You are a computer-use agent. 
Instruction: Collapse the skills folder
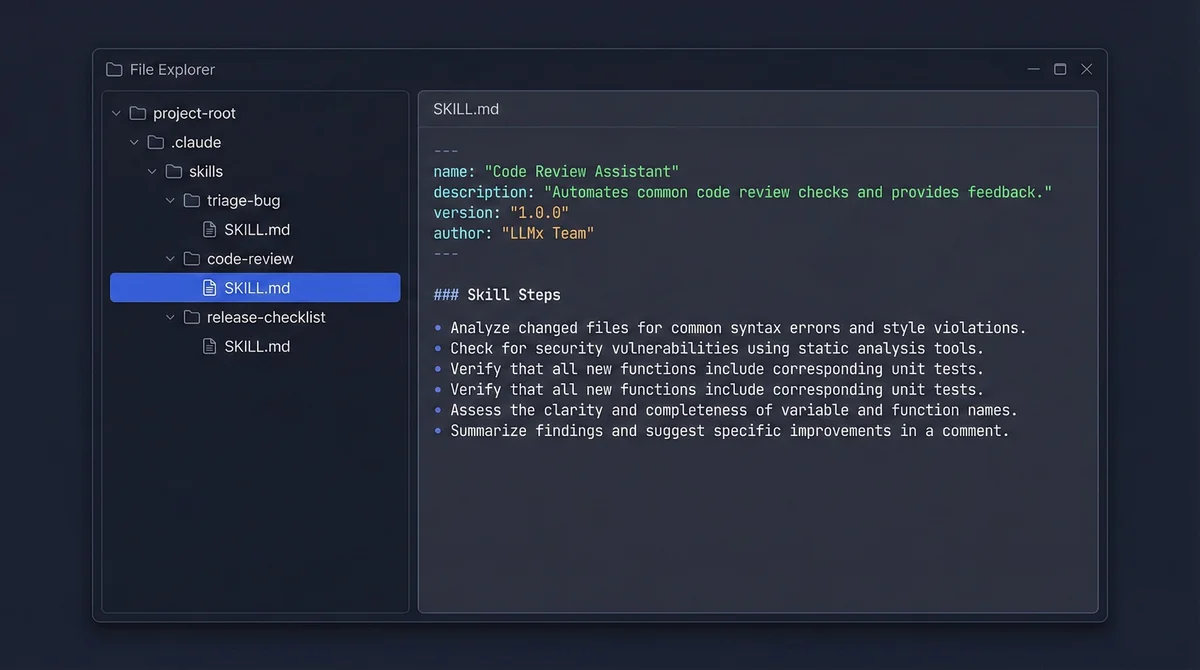152,171
